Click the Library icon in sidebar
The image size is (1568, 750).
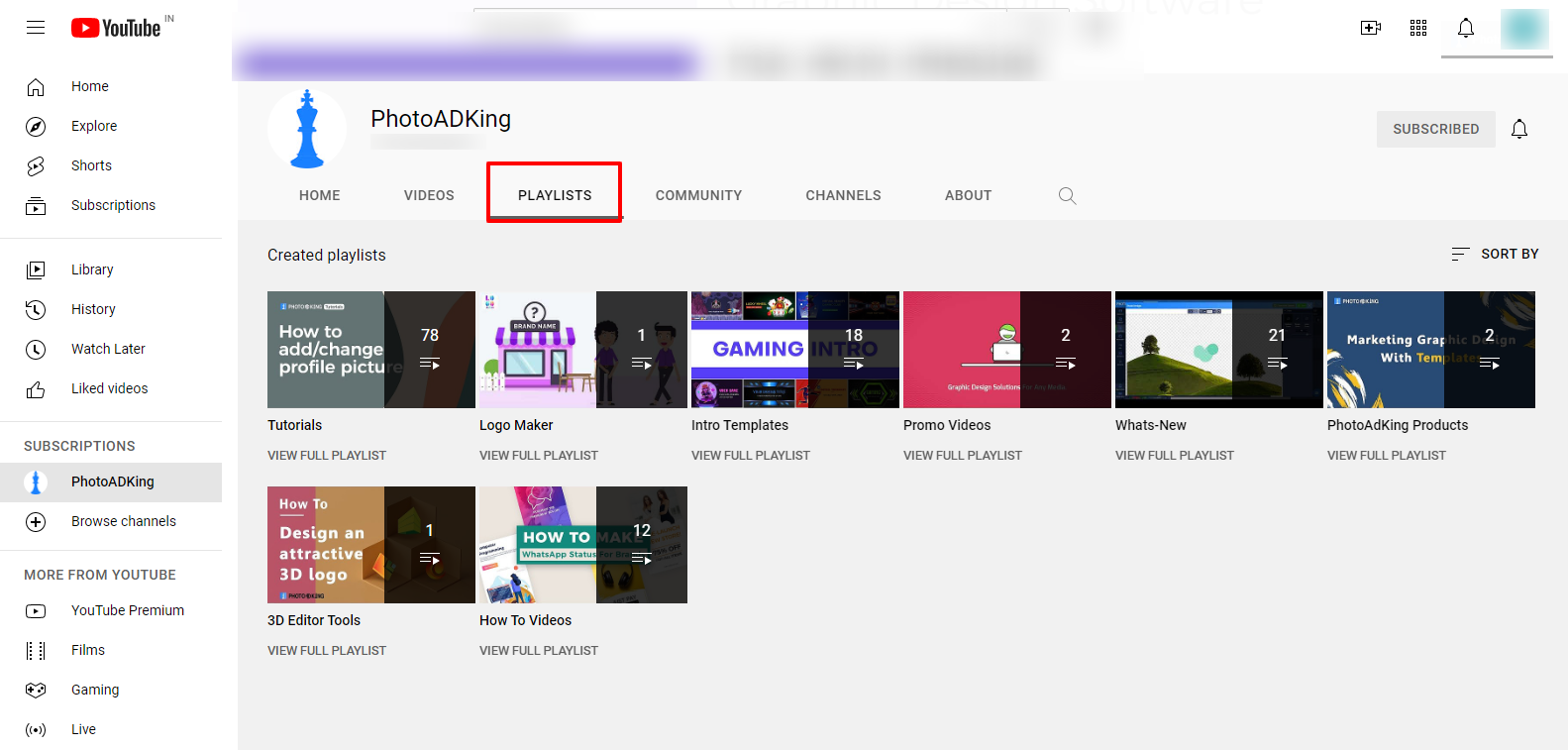pyautogui.click(x=36, y=269)
